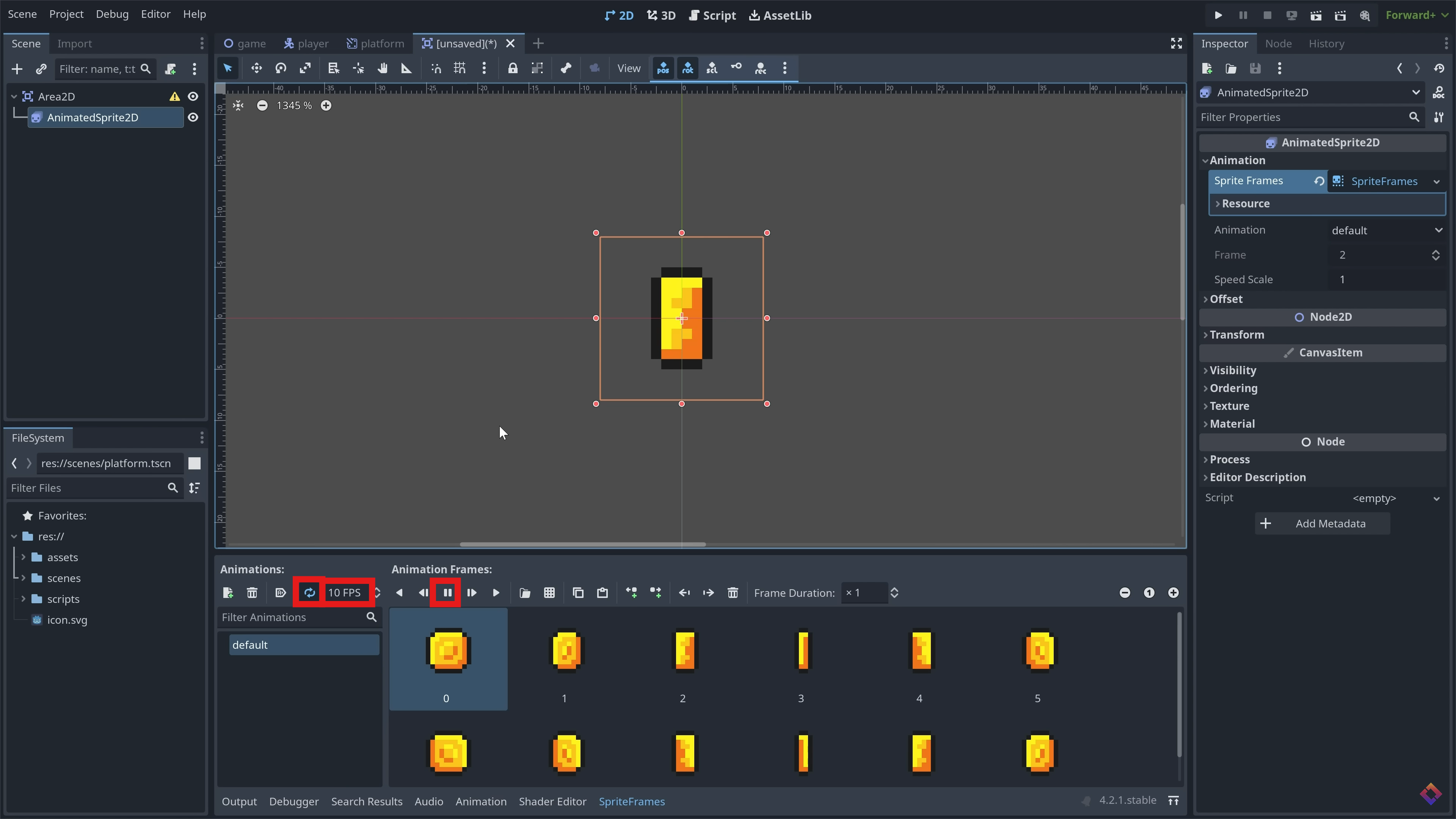
Task: Toggle visibility of Area2D node
Action: pyautogui.click(x=193, y=97)
